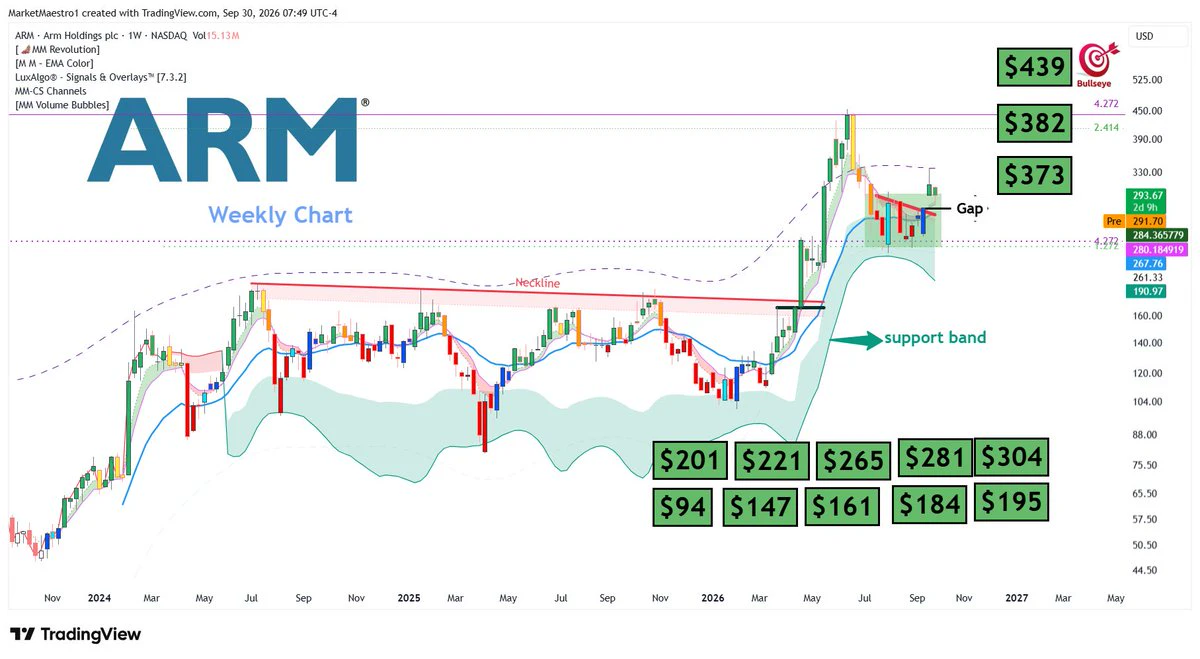Click the $439 price target box
This screenshot has width=1200, height=659.
click(x=1035, y=67)
